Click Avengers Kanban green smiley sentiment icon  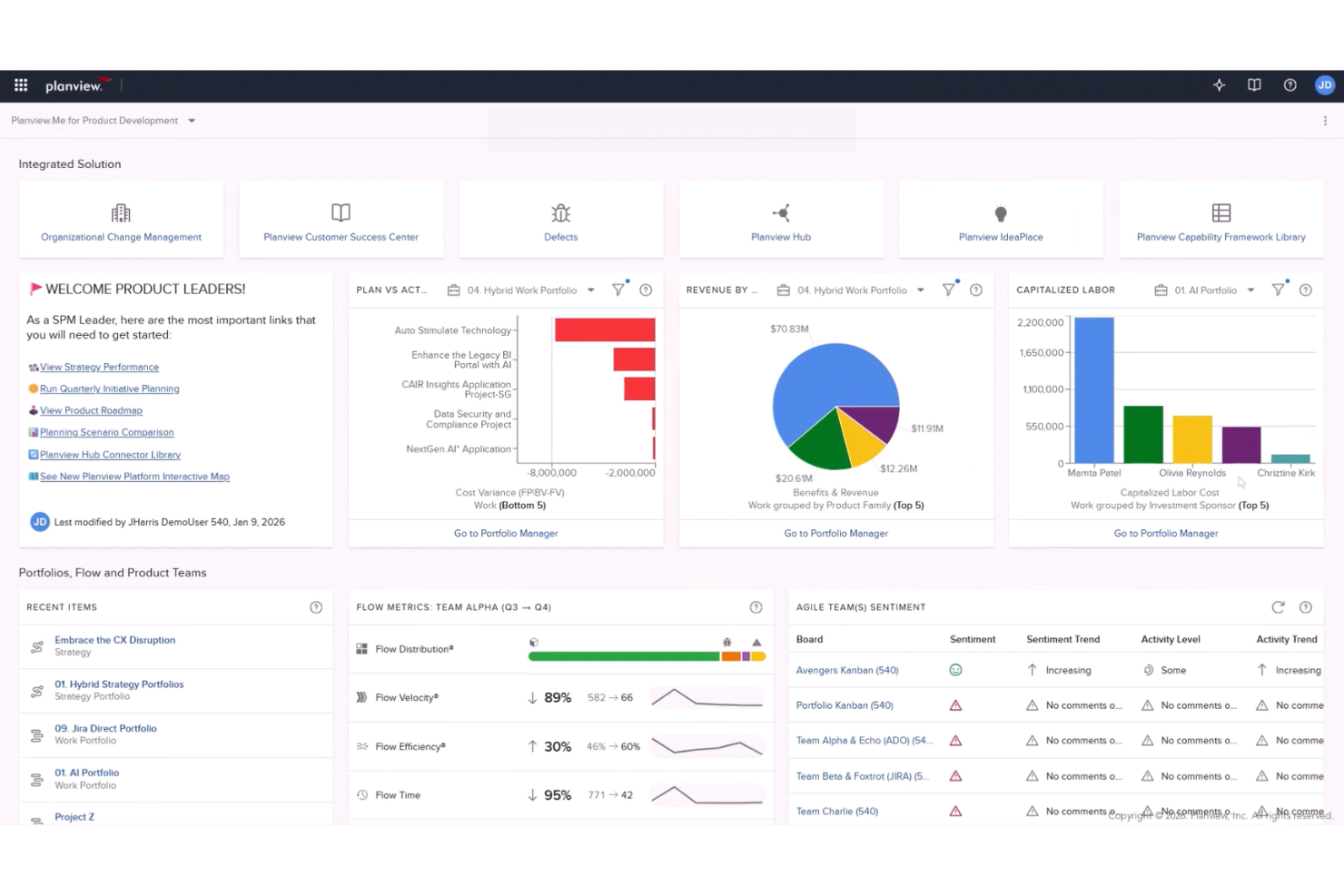coord(955,670)
